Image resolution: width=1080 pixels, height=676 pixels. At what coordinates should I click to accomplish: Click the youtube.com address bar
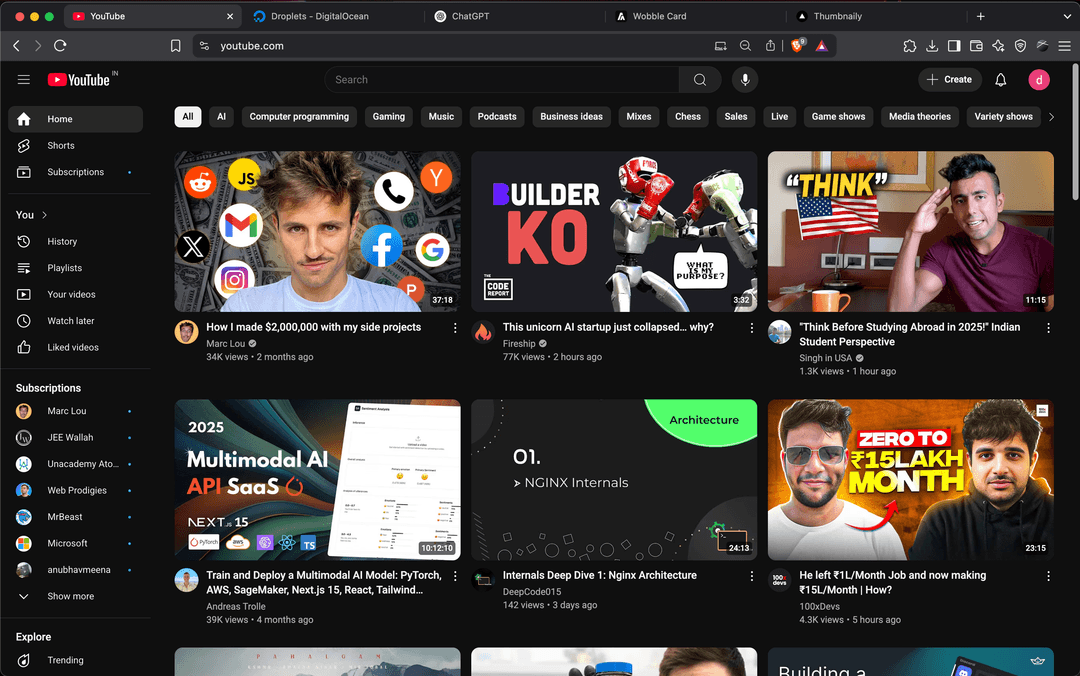[x=455, y=46]
